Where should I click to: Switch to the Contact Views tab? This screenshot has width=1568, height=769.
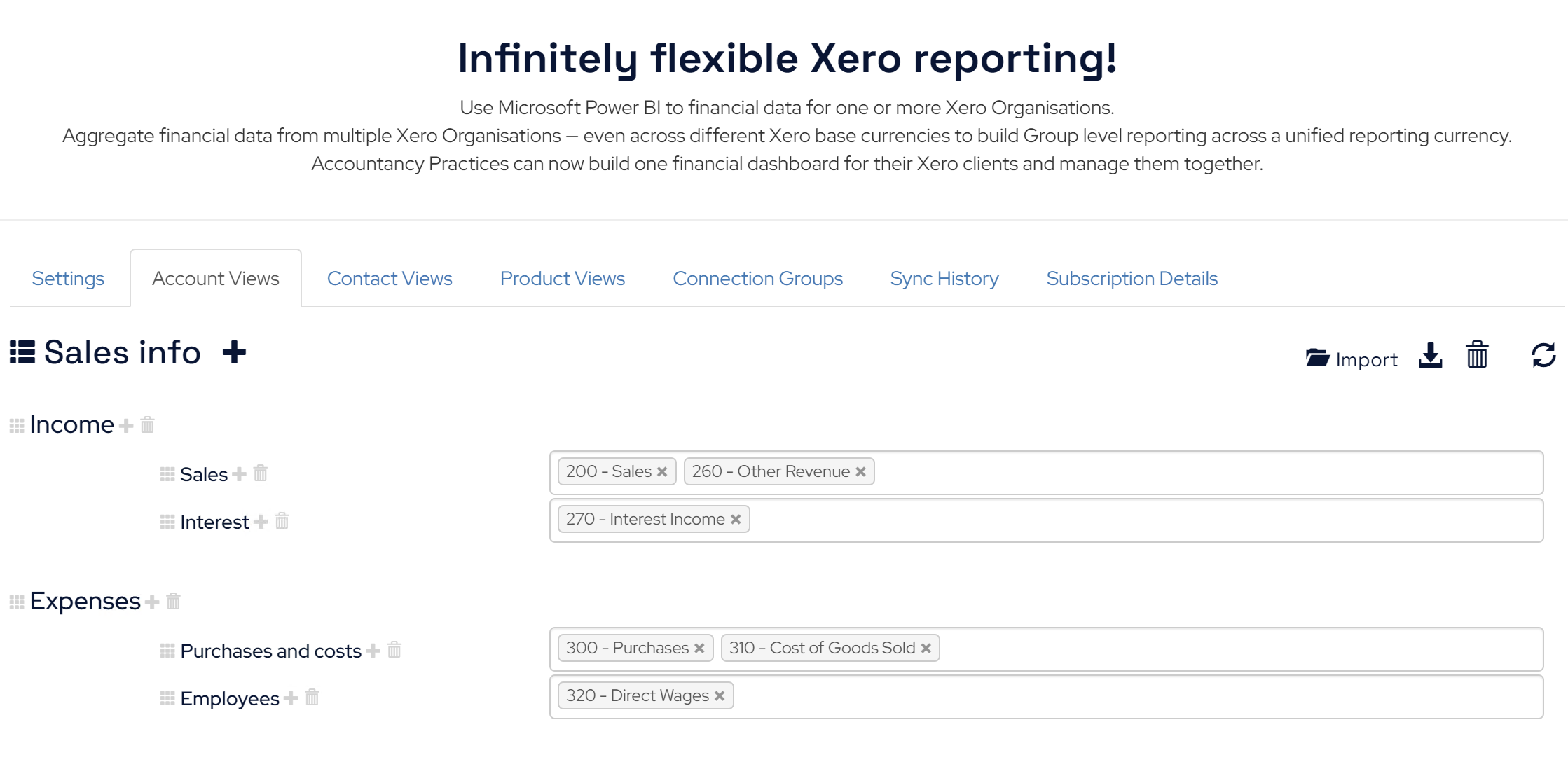click(389, 278)
